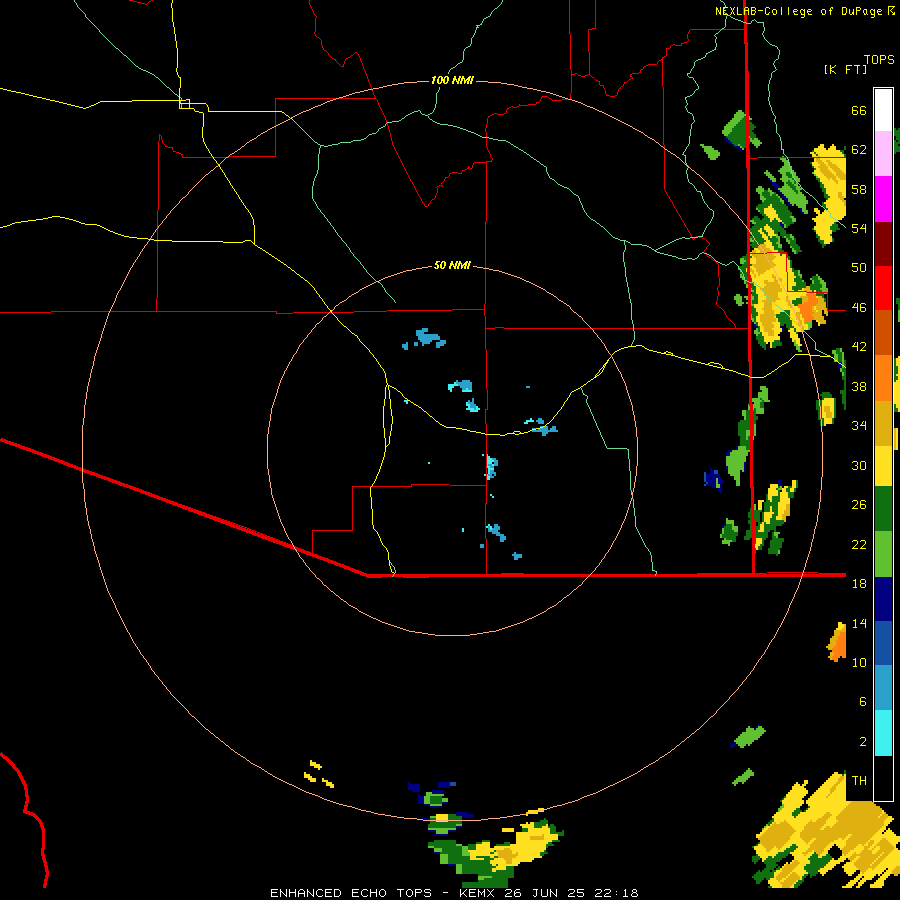This screenshot has width=900, height=900.
Task: Select the white legend swatch
Action: [883, 110]
